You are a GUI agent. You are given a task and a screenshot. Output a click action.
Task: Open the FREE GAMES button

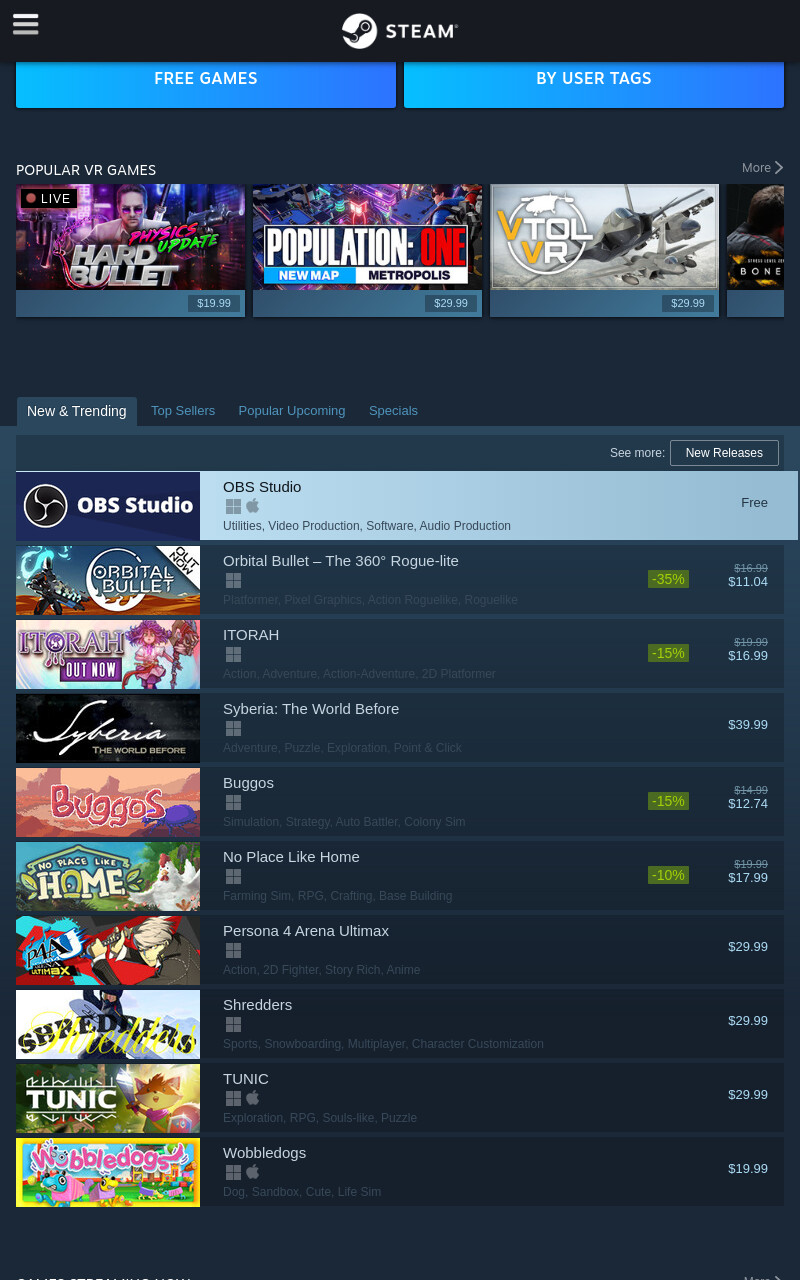206,79
